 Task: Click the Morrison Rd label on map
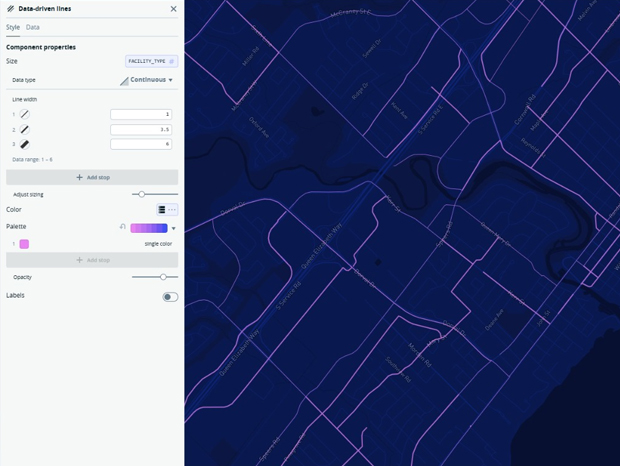(420, 355)
